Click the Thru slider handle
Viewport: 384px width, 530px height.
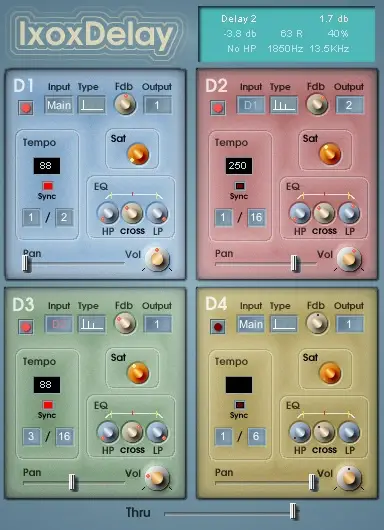click(x=294, y=512)
